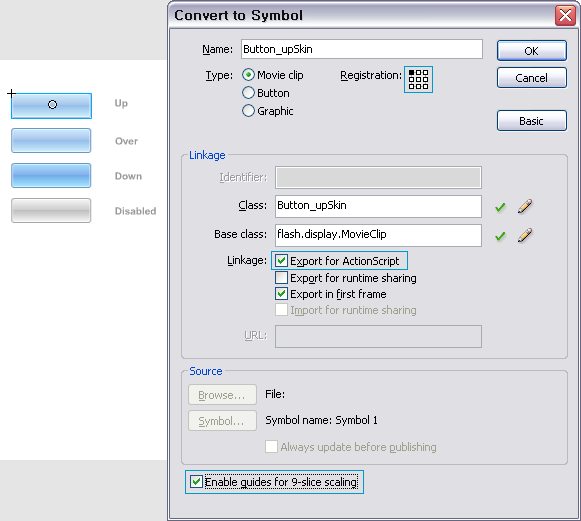This screenshot has height=521, width=581.
Task: Click the Class edit pencil icon
Action: (525, 206)
